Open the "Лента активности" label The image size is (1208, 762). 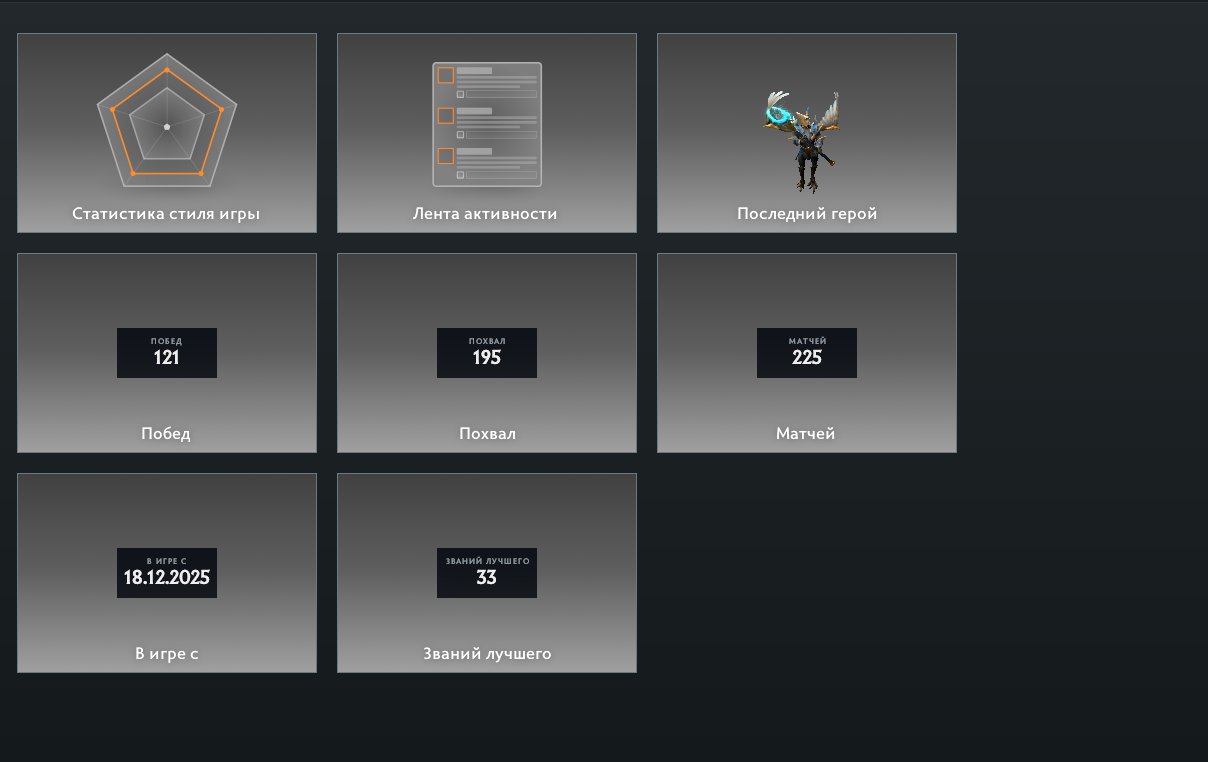485,213
